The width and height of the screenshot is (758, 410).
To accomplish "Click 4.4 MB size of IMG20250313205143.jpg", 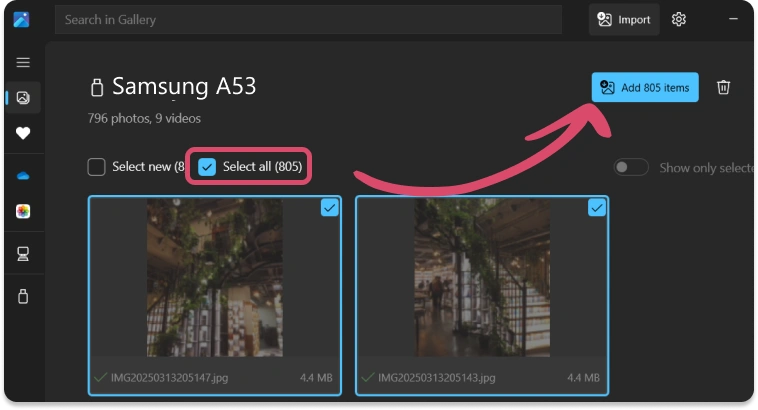I will (x=583, y=378).
